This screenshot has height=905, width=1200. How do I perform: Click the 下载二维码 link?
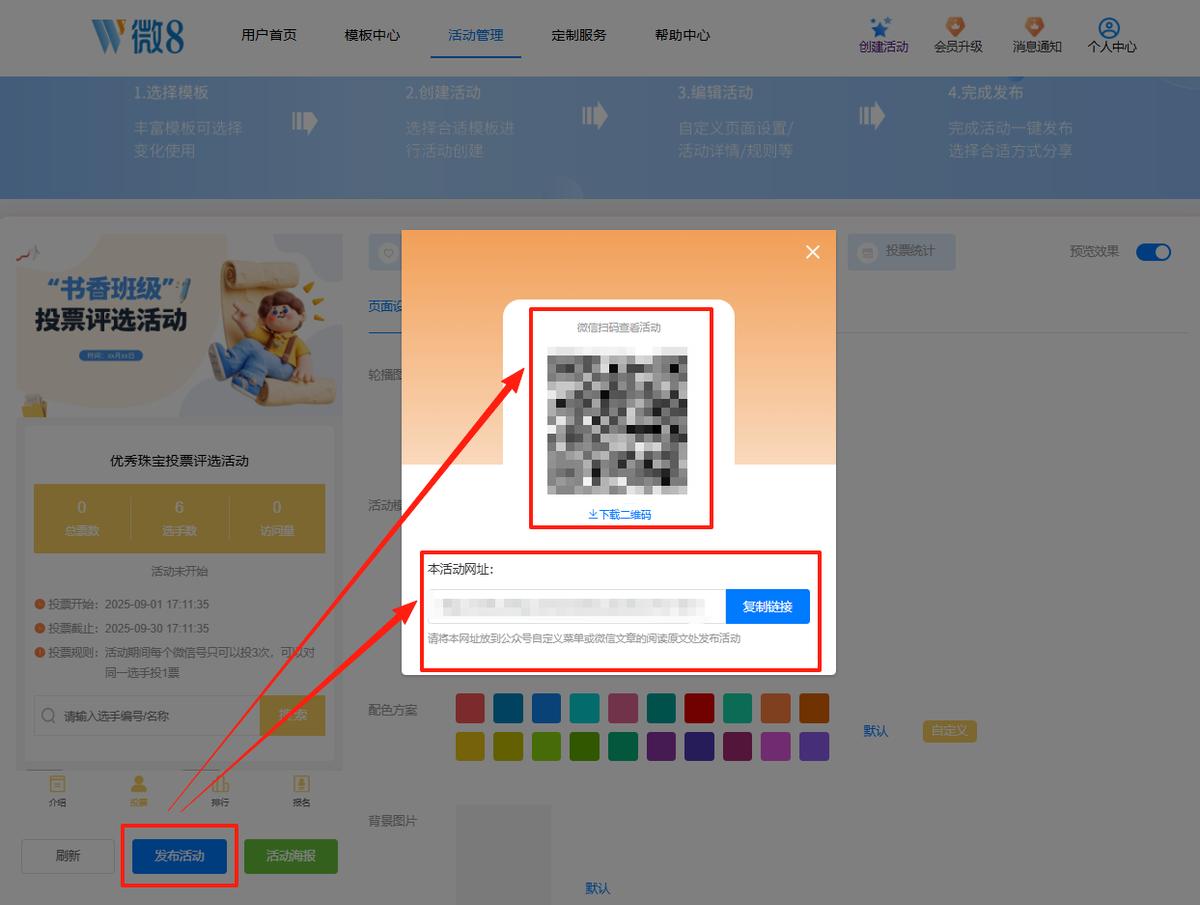620,514
